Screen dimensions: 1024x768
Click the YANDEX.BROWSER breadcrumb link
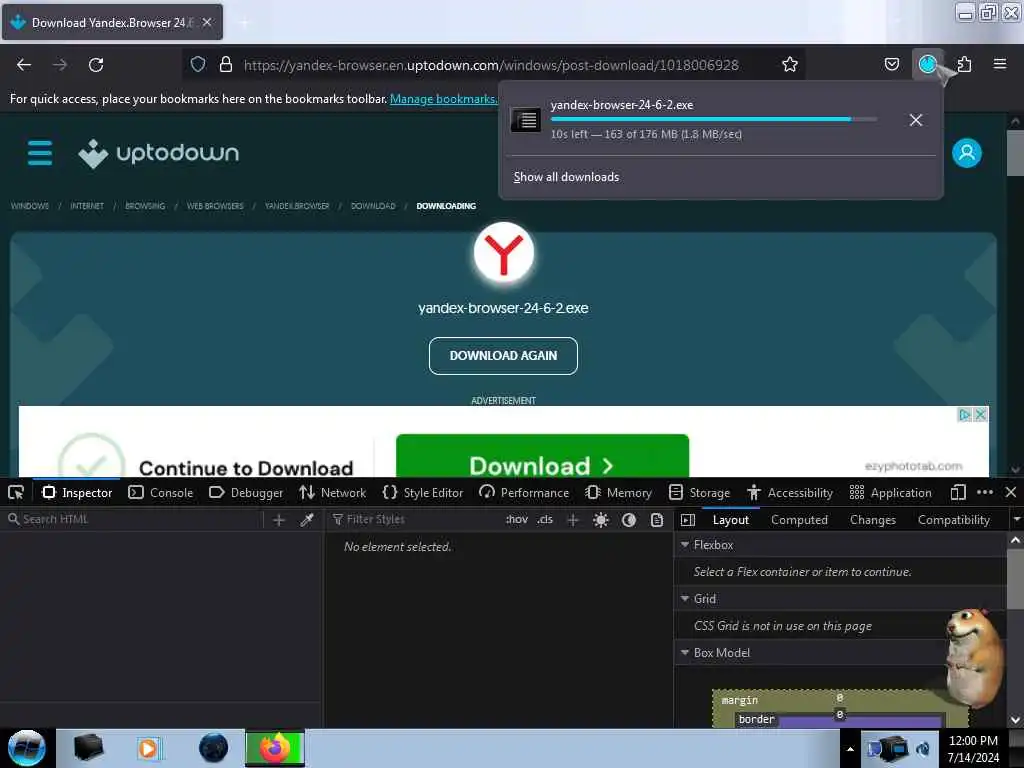point(297,206)
